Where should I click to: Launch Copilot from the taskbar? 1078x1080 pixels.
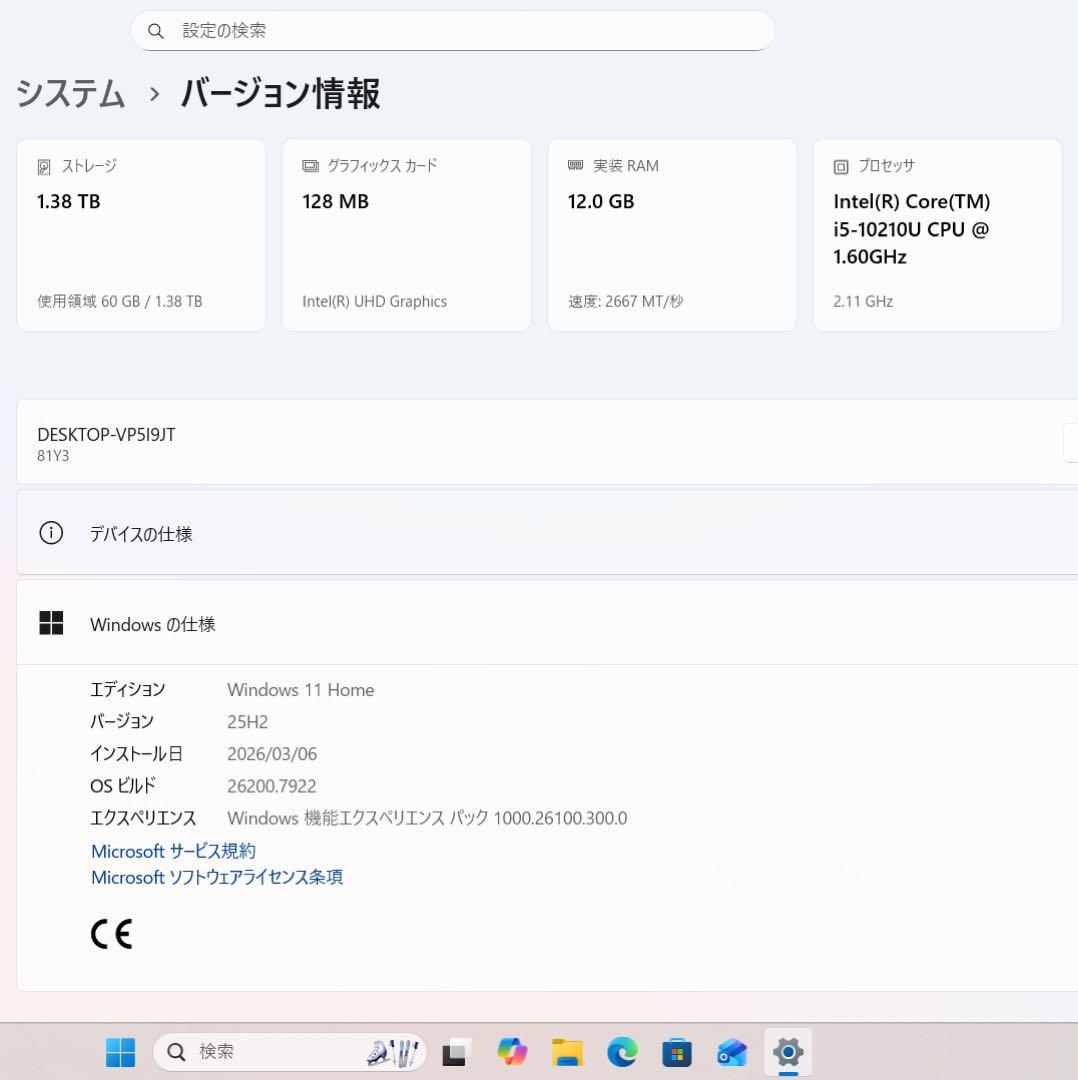click(512, 1052)
